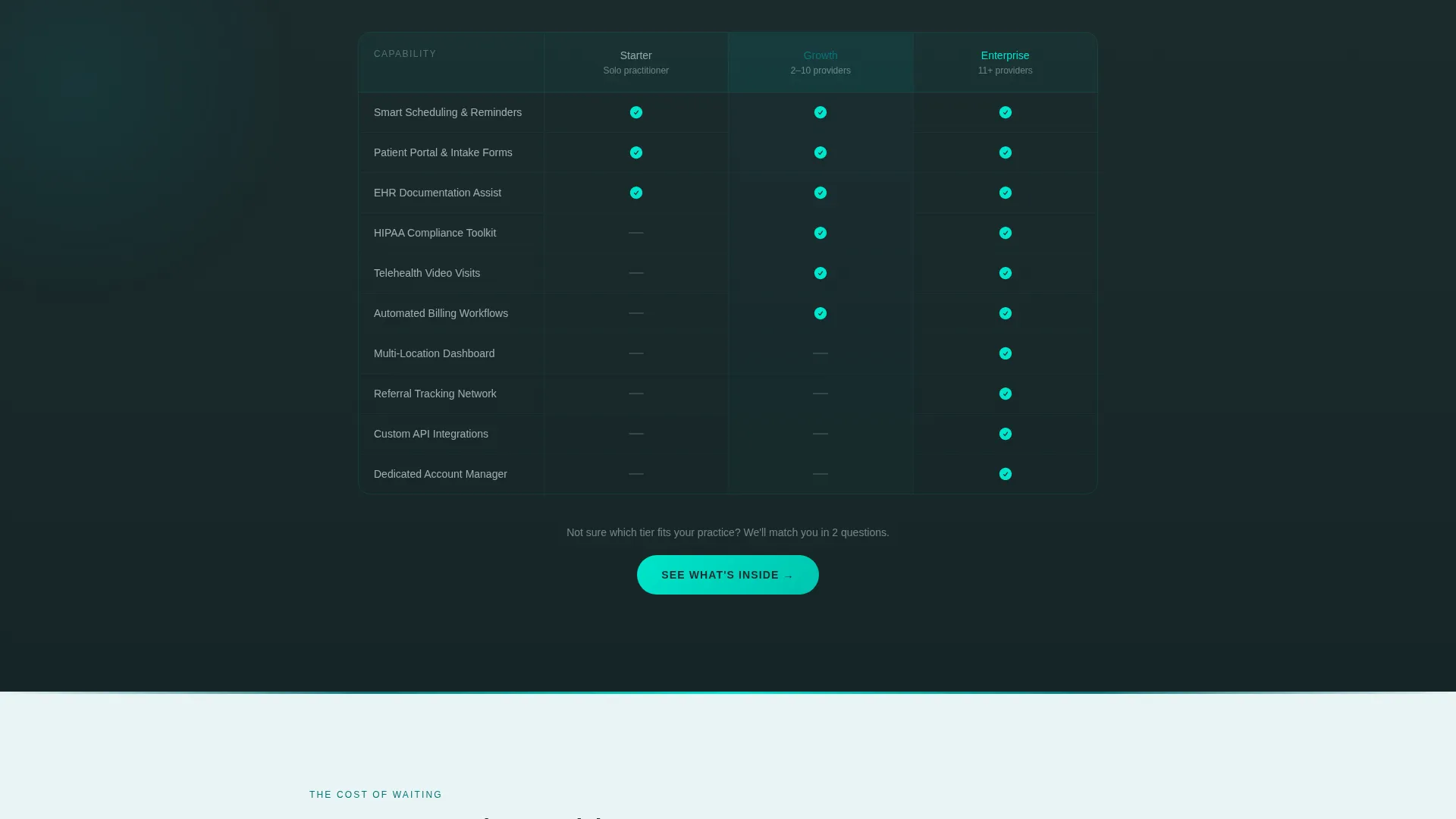Click 'HIPAA Compliance Toolkit' row label
1456x819 pixels.
coord(435,233)
